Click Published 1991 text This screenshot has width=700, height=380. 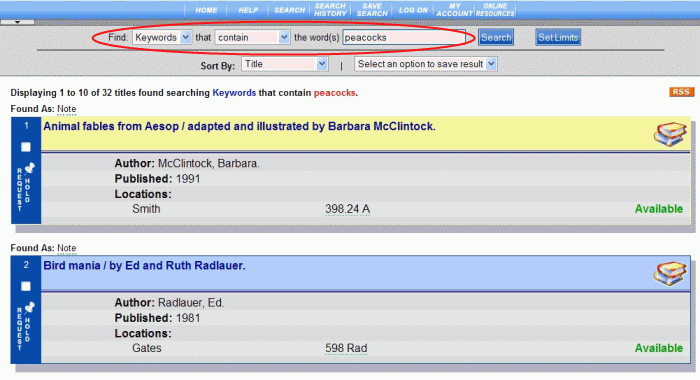click(157, 179)
